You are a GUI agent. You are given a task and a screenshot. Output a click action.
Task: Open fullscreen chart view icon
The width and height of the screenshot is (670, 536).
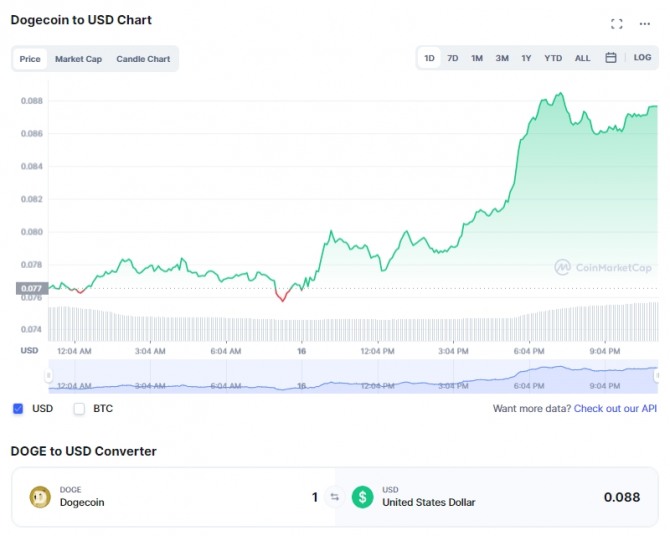(x=616, y=24)
